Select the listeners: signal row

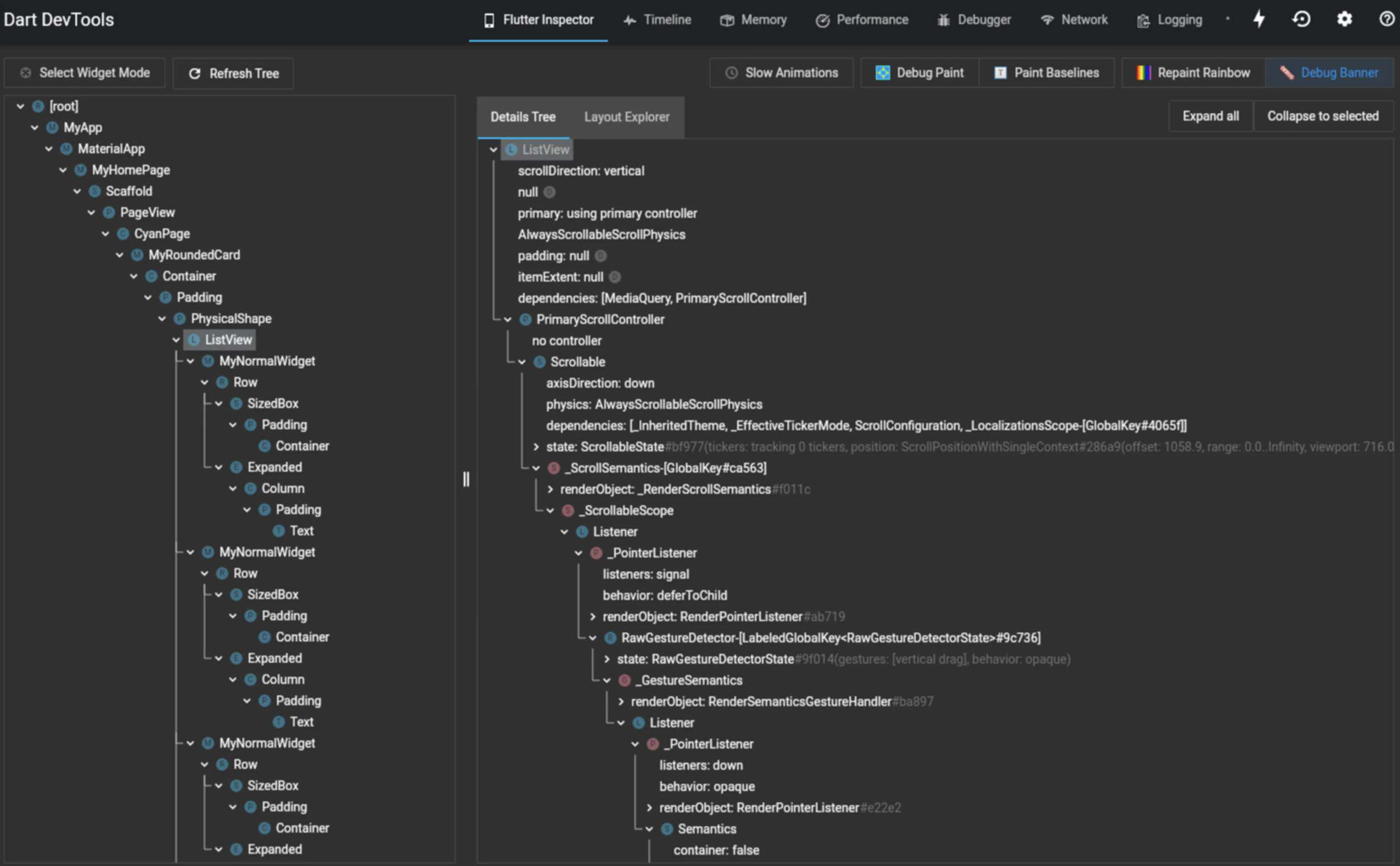[645, 574]
